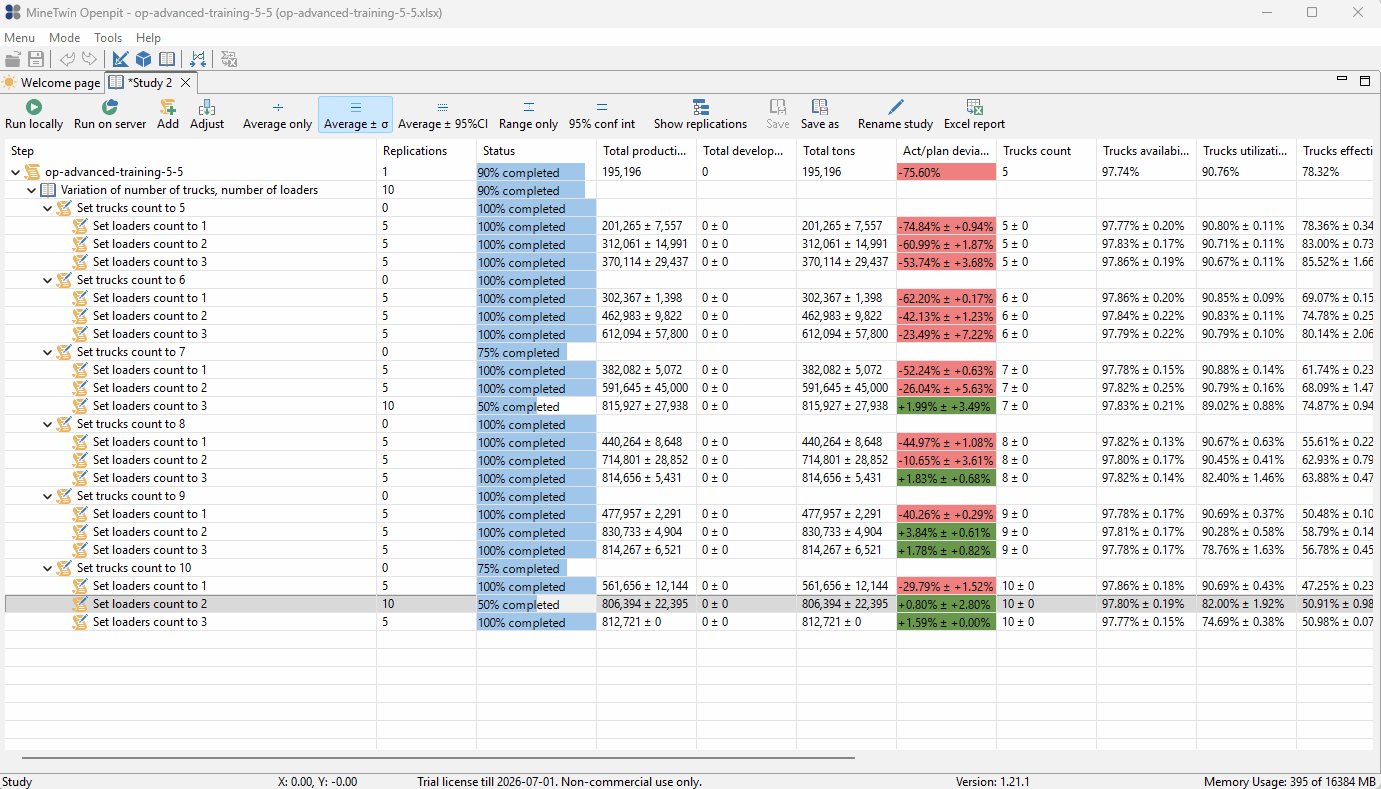Click Version: 1.21.1 in status bar
Image resolution: width=1381 pixels, height=789 pixels.
(993, 782)
